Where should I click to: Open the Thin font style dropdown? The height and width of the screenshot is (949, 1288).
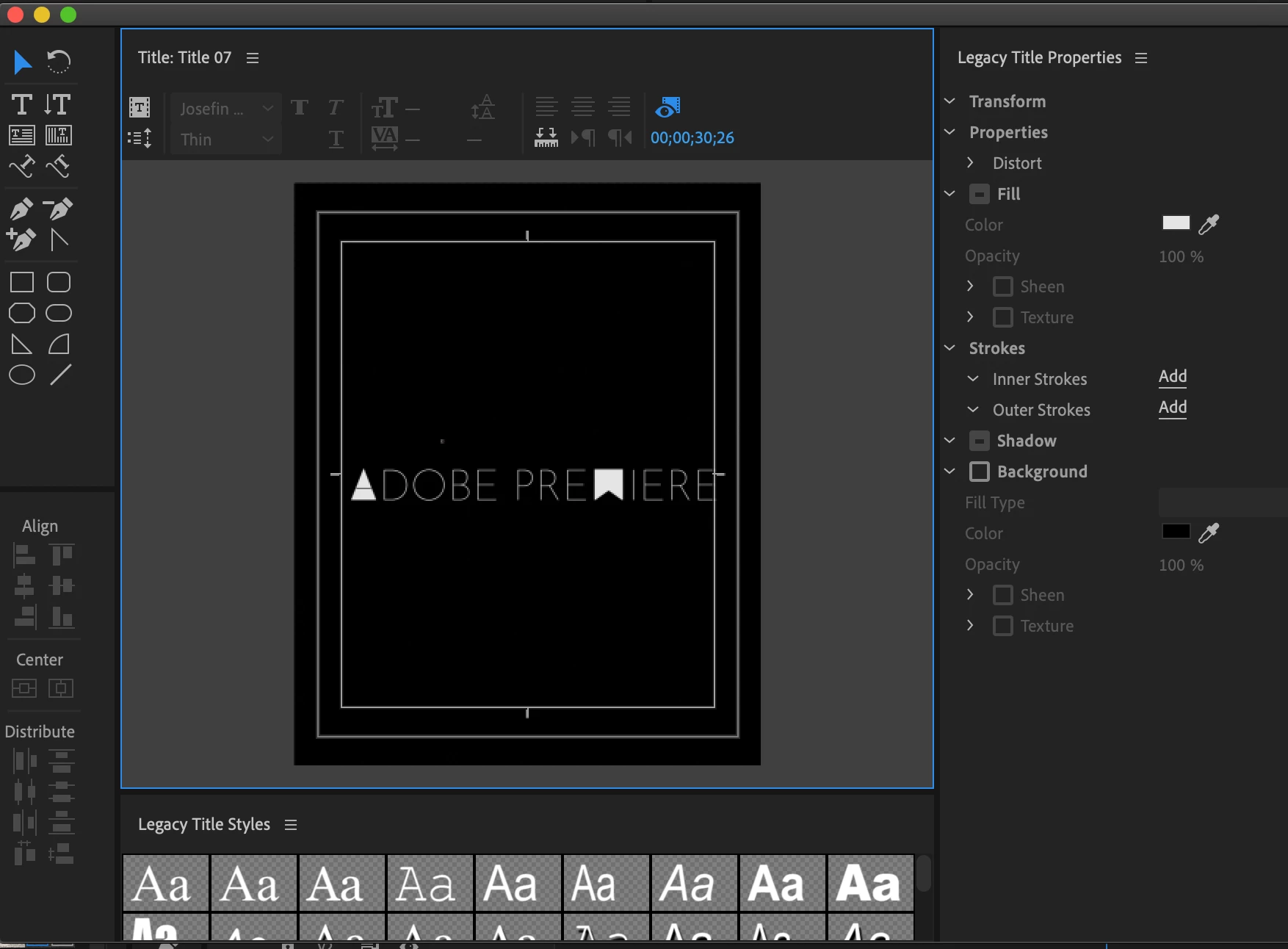click(x=225, y=140)
